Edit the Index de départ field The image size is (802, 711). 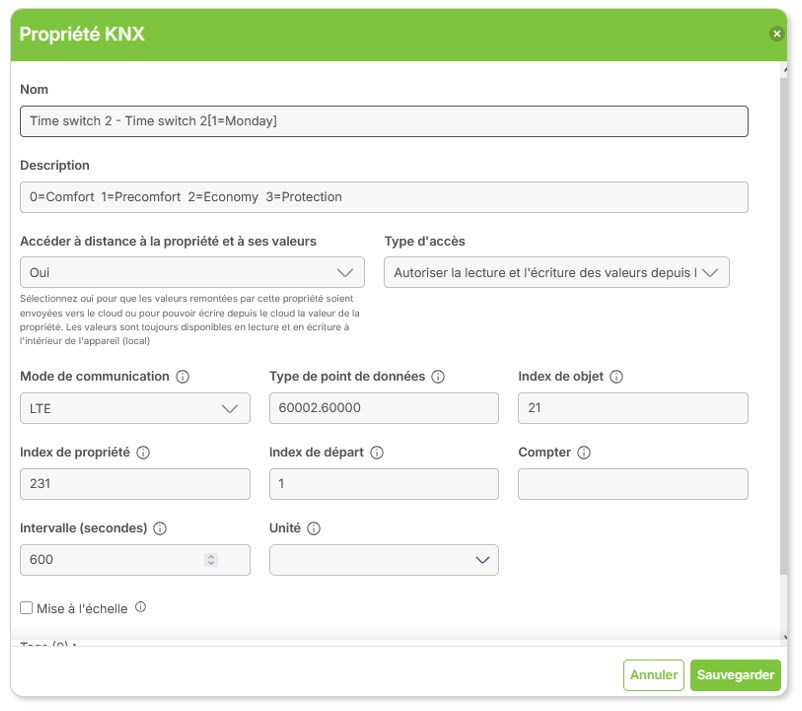point(384,484)
